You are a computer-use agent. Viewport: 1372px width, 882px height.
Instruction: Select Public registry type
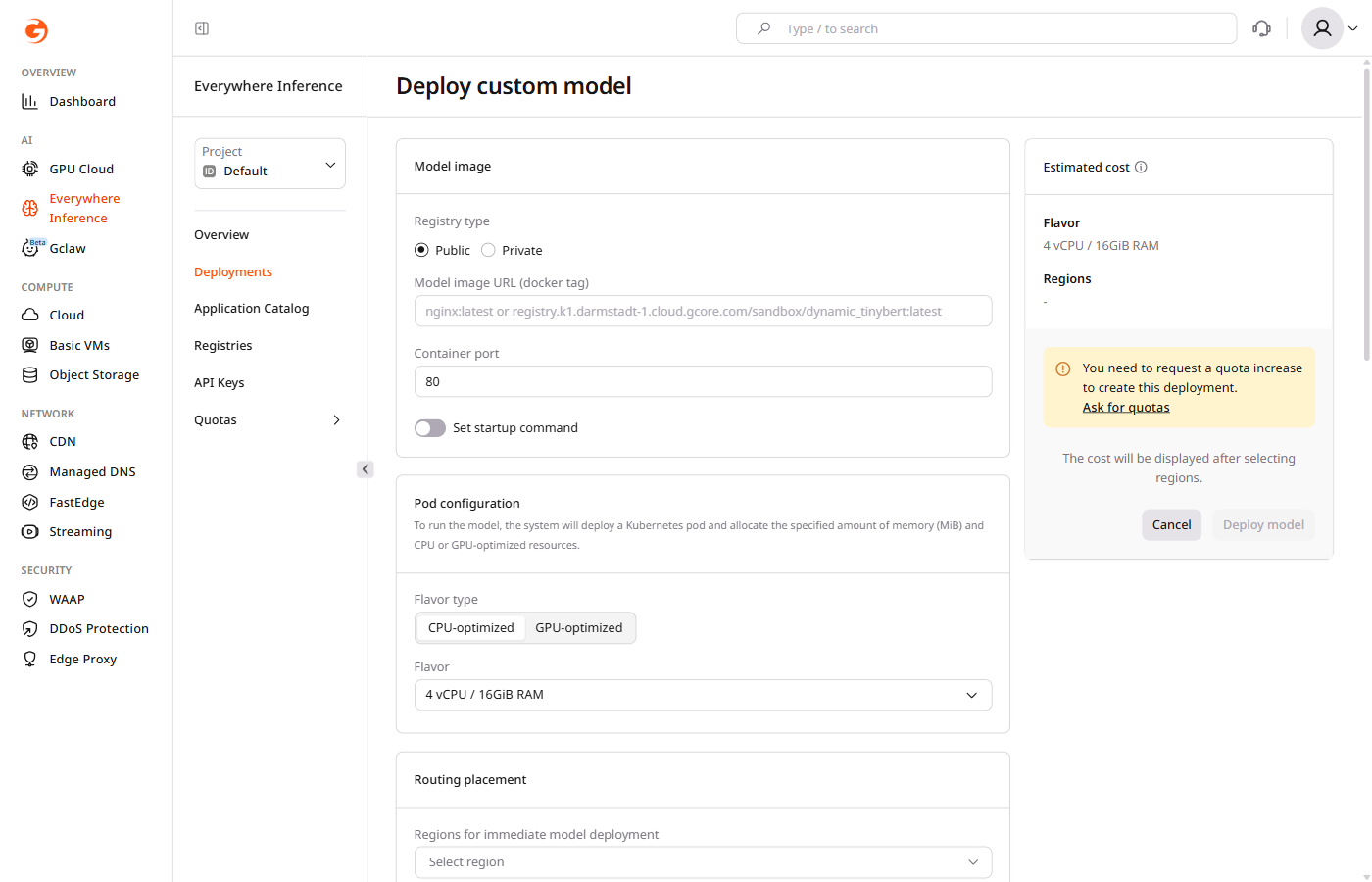(442, 250)
